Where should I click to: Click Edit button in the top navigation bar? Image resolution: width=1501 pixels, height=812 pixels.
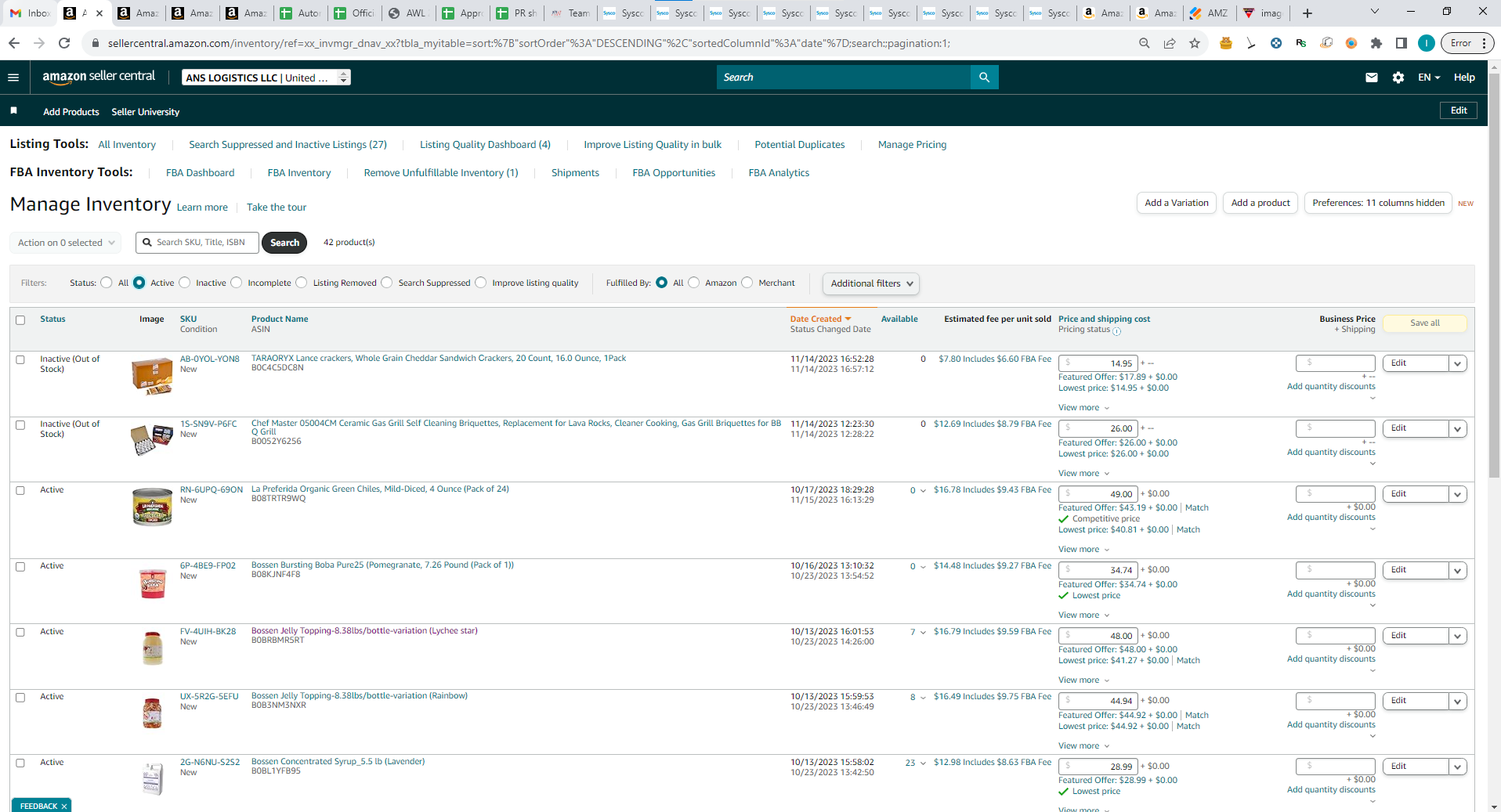(x=1459, y=110)
